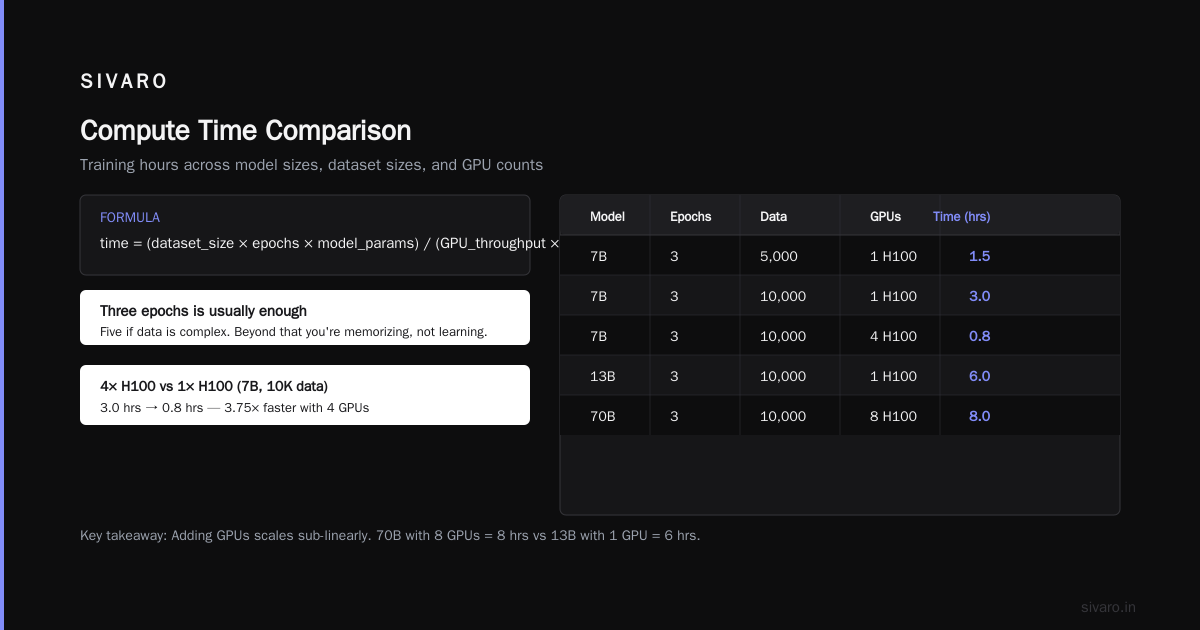Click the 4 H100 GPUs cell
The width and height of the screenshot is (1200, 630).
(893, 336)
